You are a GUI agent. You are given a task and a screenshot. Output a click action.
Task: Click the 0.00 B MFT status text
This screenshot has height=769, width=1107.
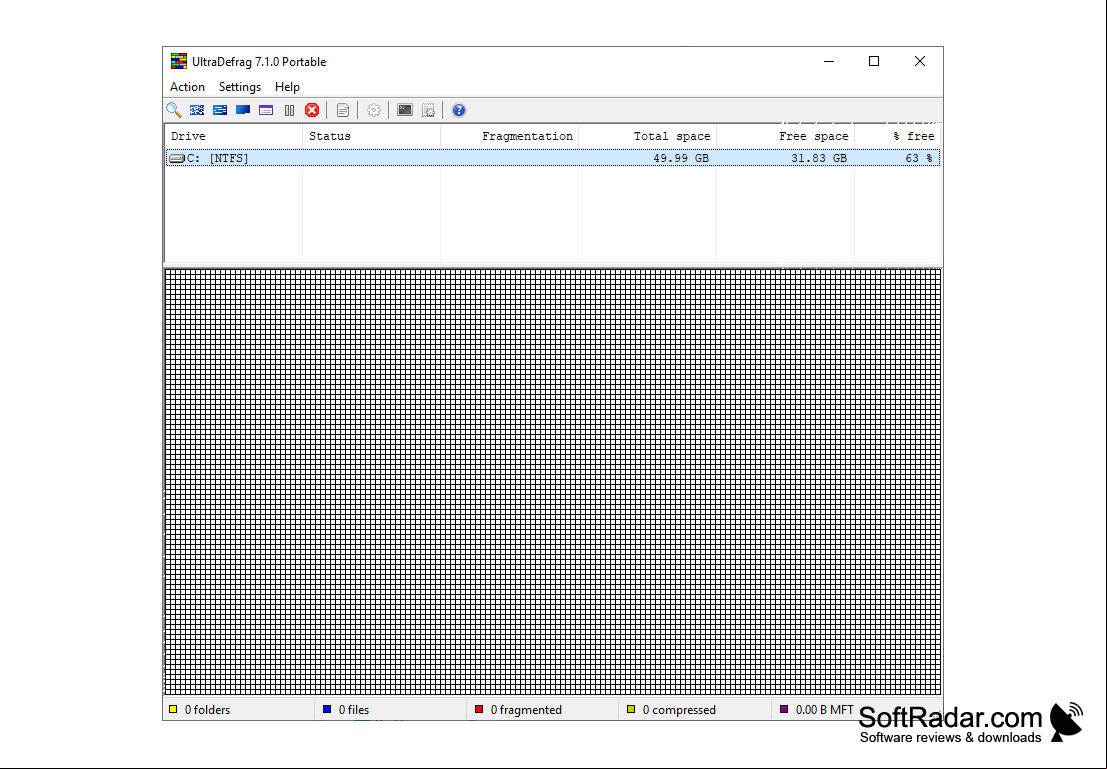(825, 710)
